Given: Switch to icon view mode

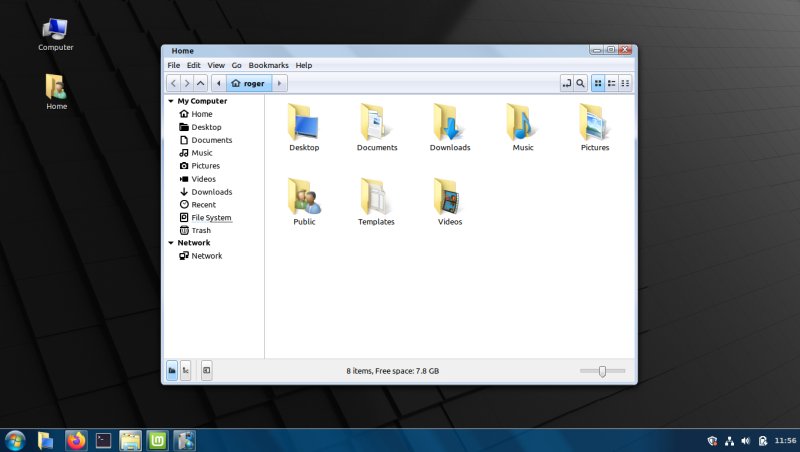Looking at the screenshot, I should point(598,84).
